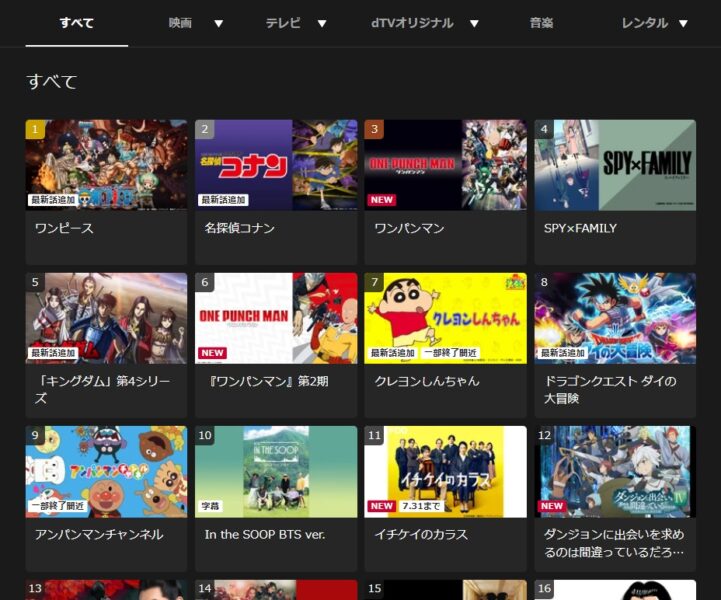The width and height of the screenshot is (721, 600).
Task: Click the In the SOOP BTS ver. title
Action: (x=265, y=534)
